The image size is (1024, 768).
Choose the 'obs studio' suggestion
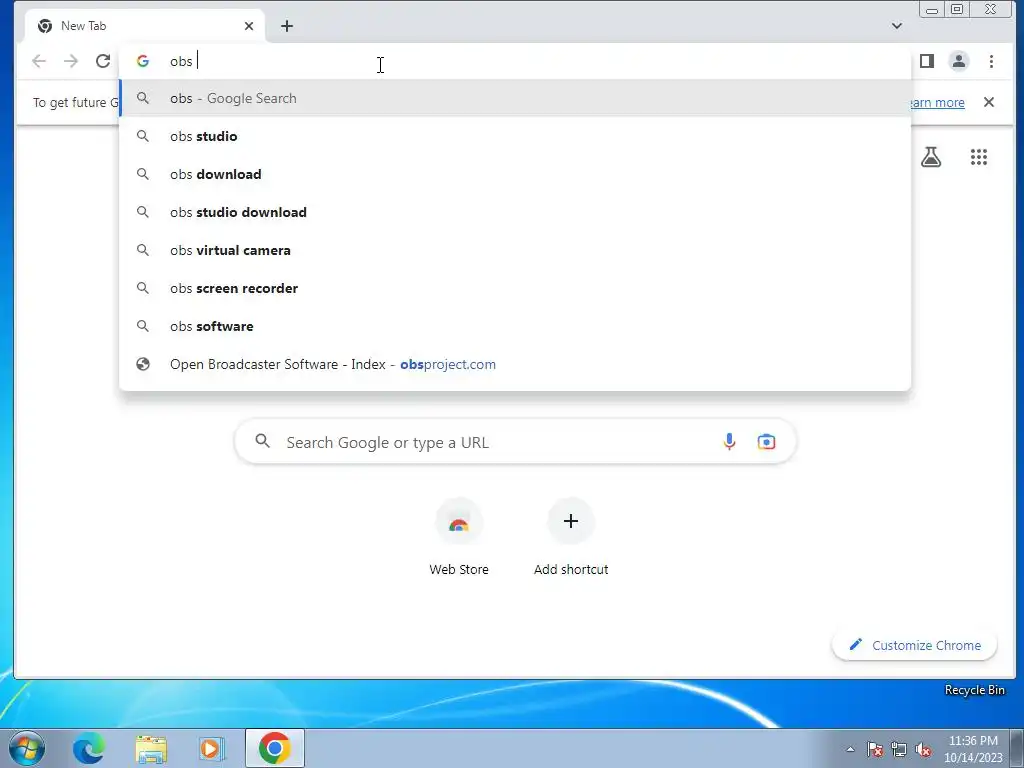515,136
